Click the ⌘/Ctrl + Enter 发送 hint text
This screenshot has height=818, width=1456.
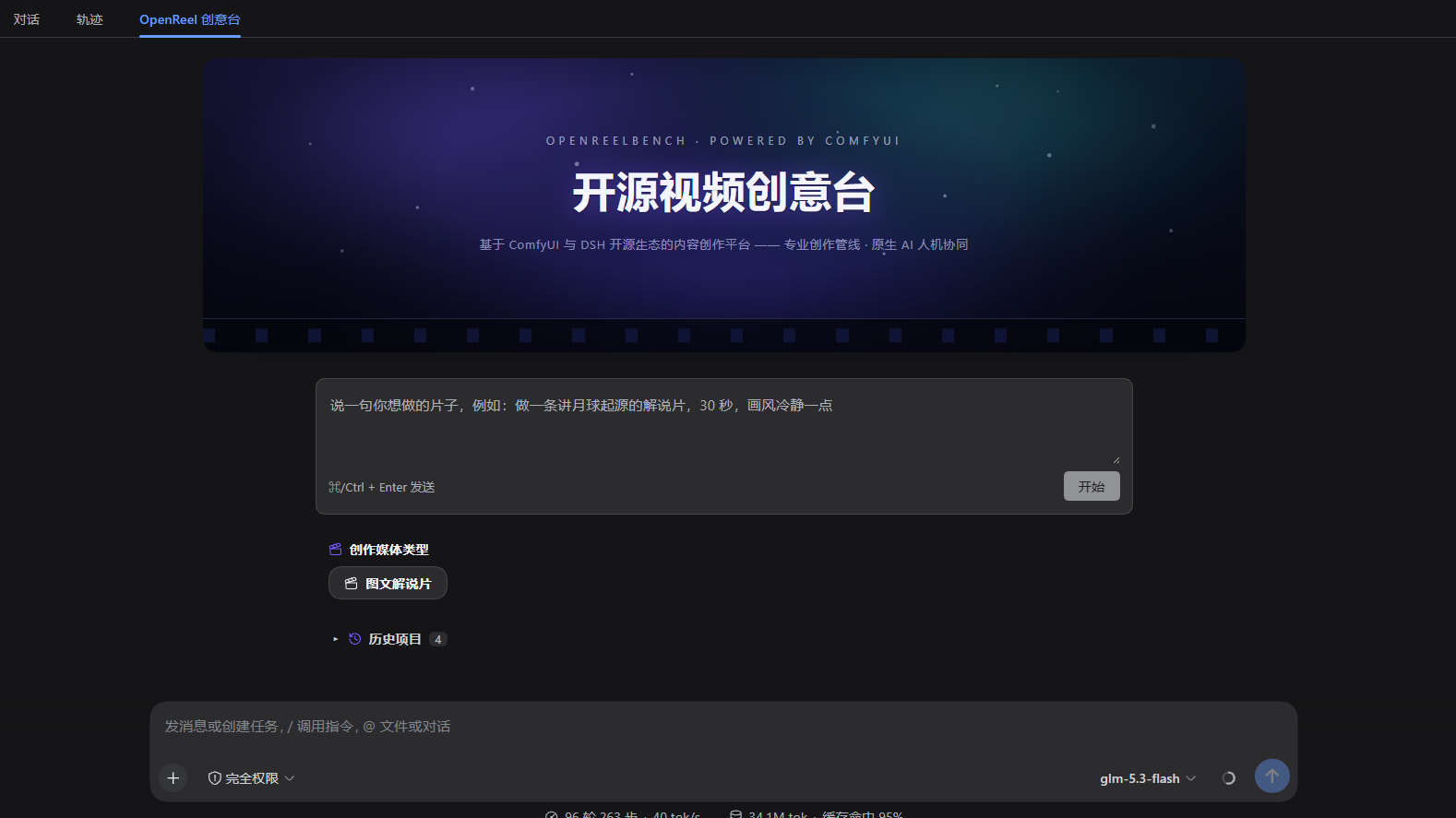(x=382, y=487)
